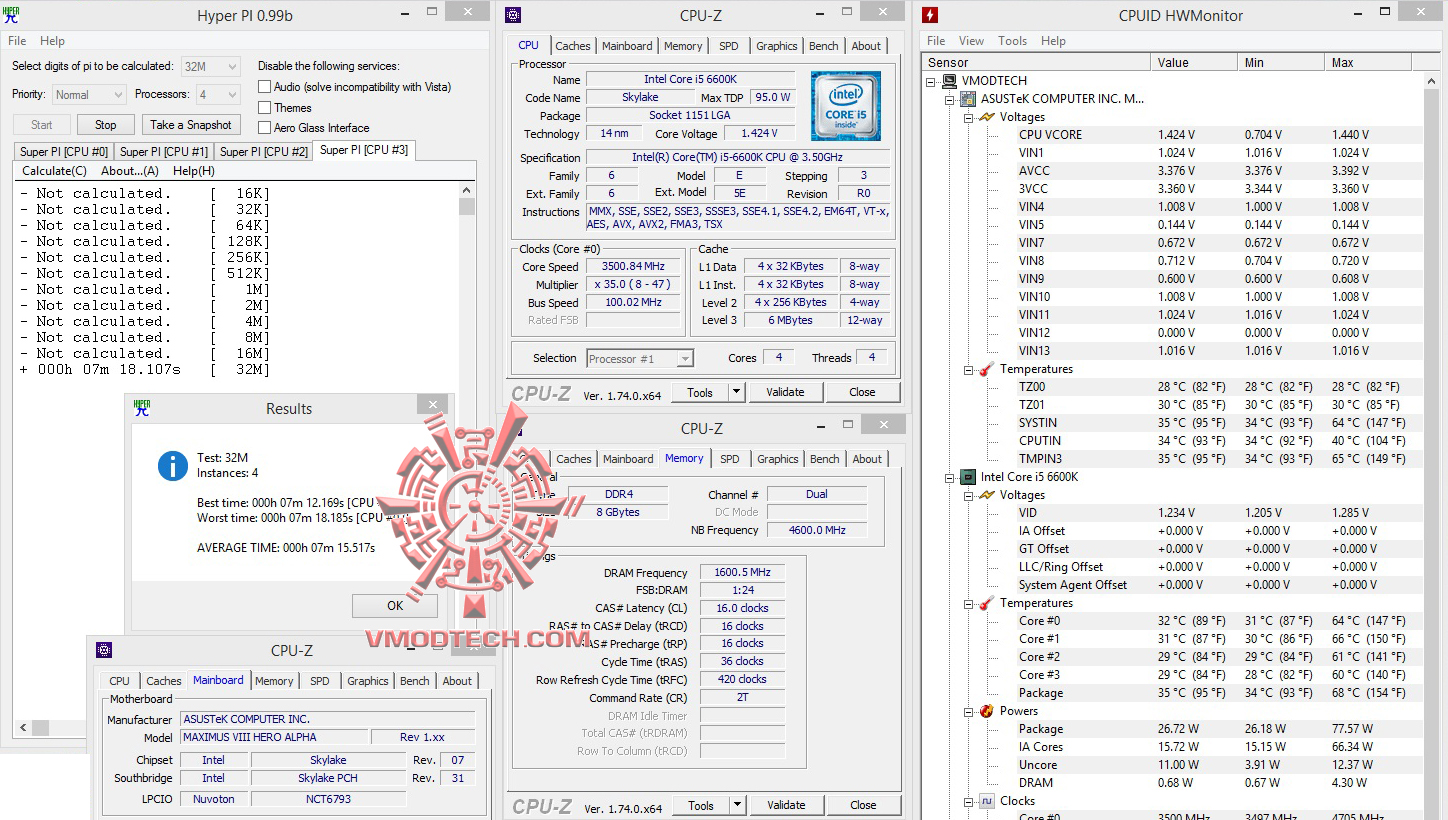Click the blue info icon in Results dialog
The image size is (1448, 820).
173,465
